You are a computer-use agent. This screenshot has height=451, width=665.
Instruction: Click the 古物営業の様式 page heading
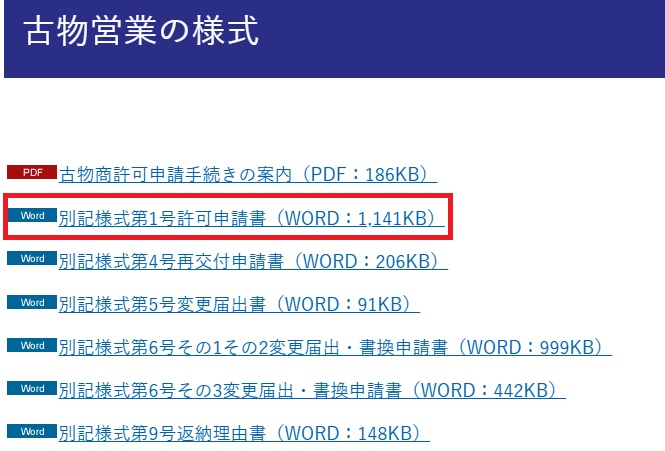click(140, 32)
